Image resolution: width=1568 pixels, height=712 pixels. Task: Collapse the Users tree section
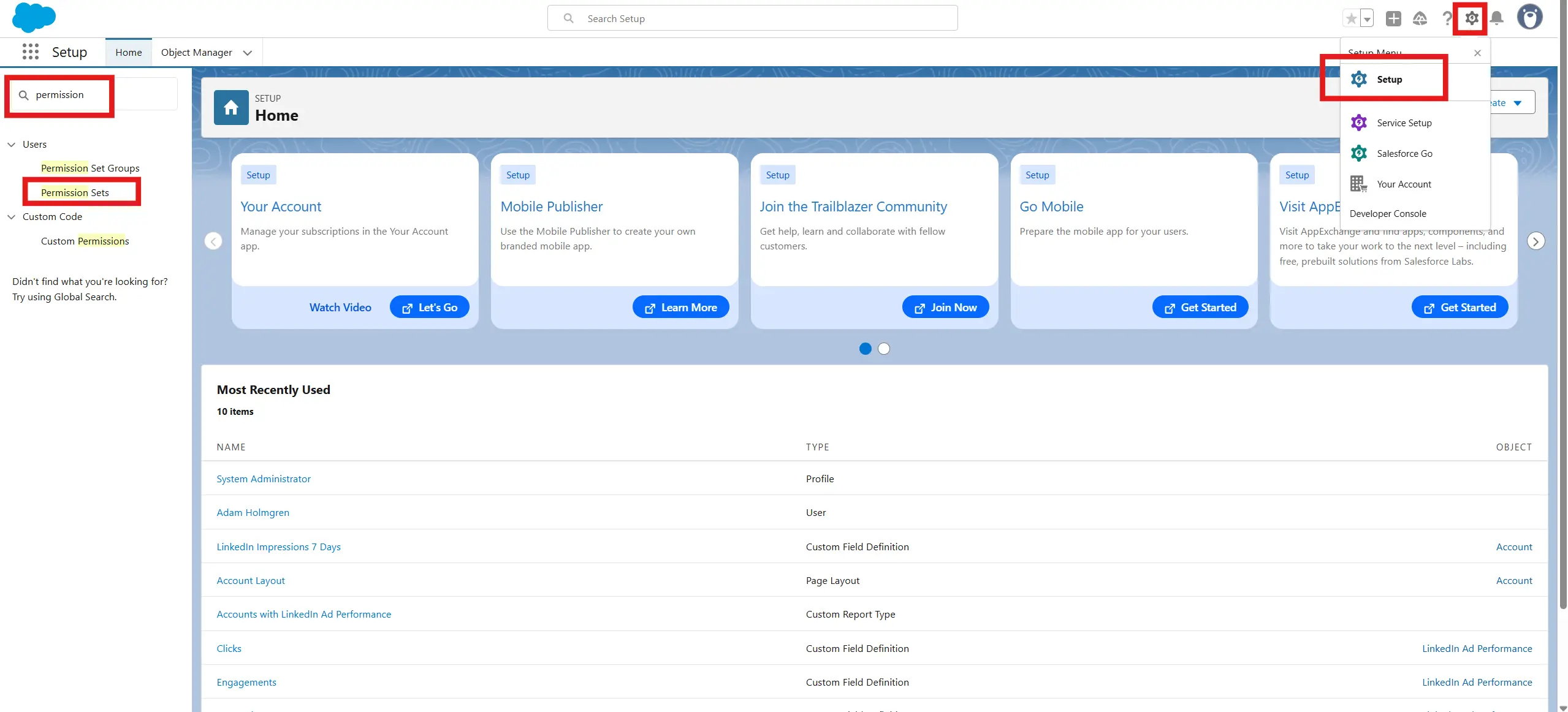point(12,145)
